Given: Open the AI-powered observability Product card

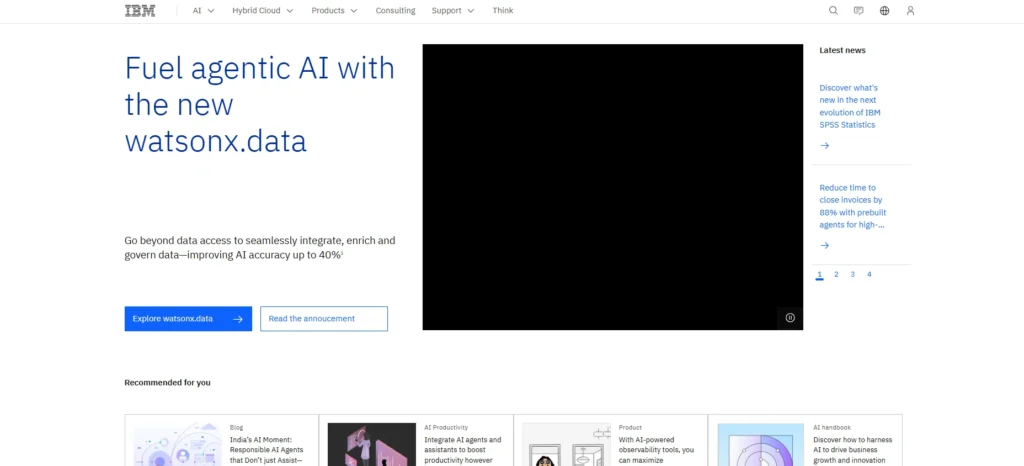Looking at the screenshot, I should click(611, 441).
